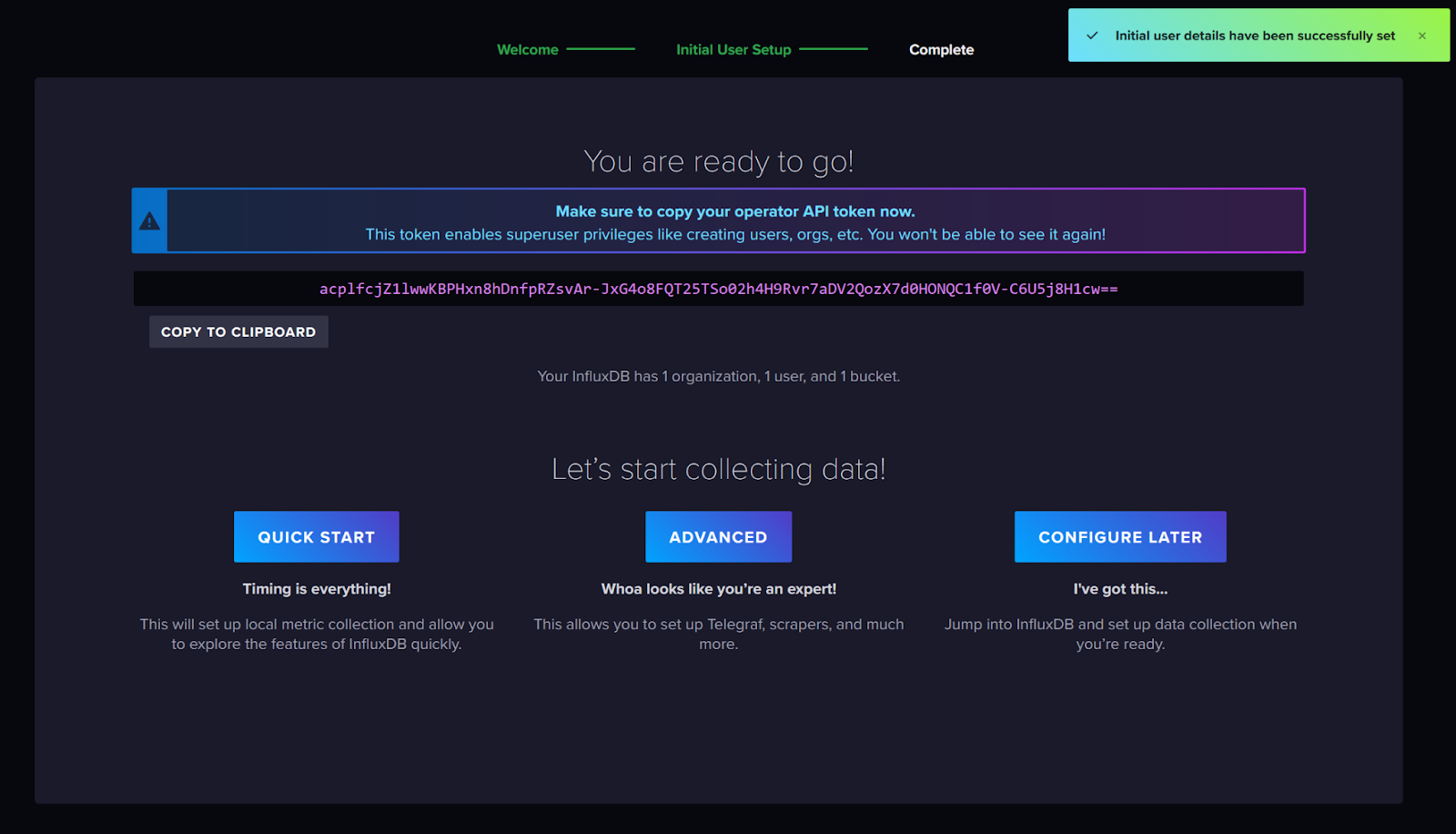Click the operator API token string

719,289
